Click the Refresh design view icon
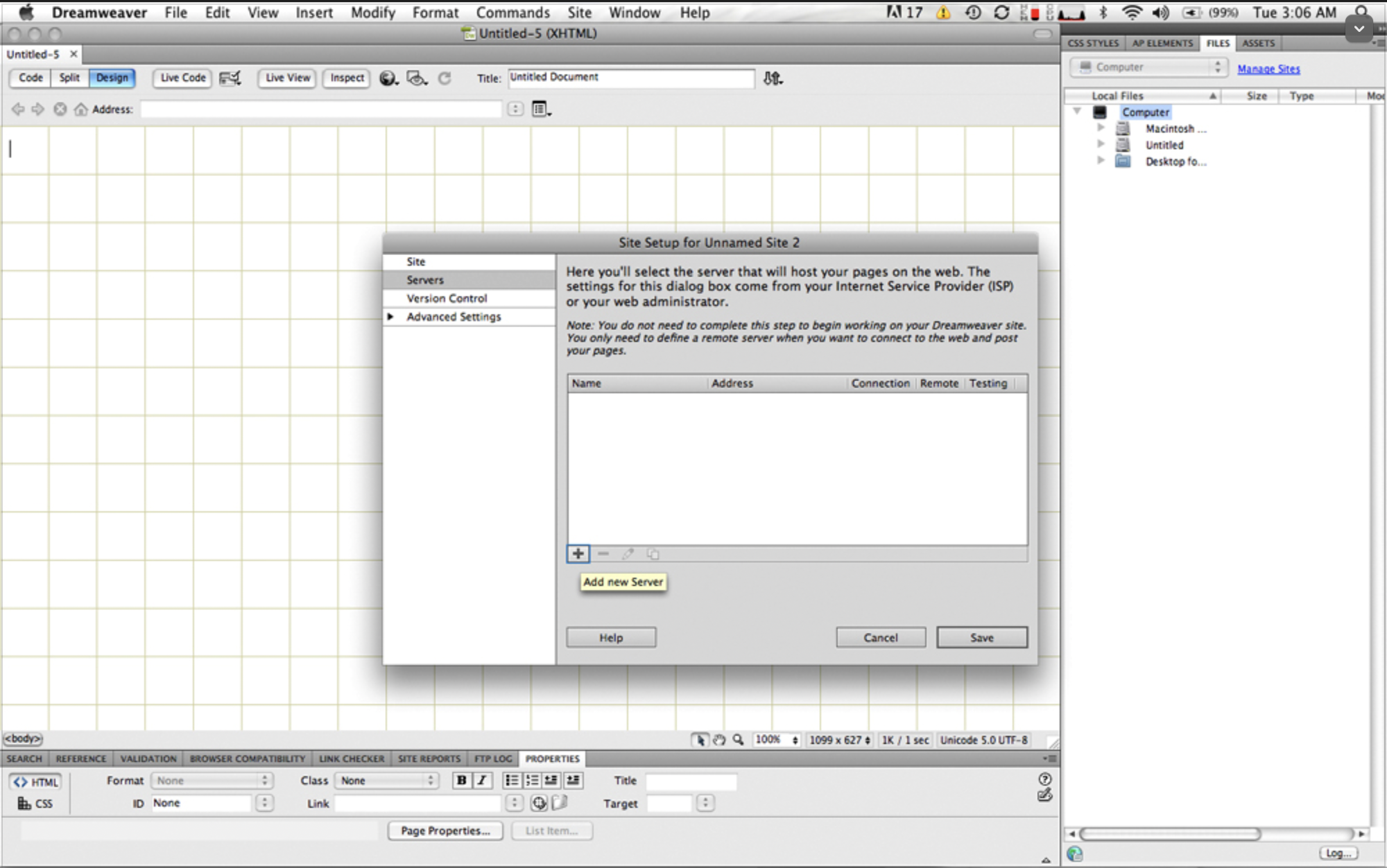This screenshot has width=1387, height=868. tap(445, 78)
